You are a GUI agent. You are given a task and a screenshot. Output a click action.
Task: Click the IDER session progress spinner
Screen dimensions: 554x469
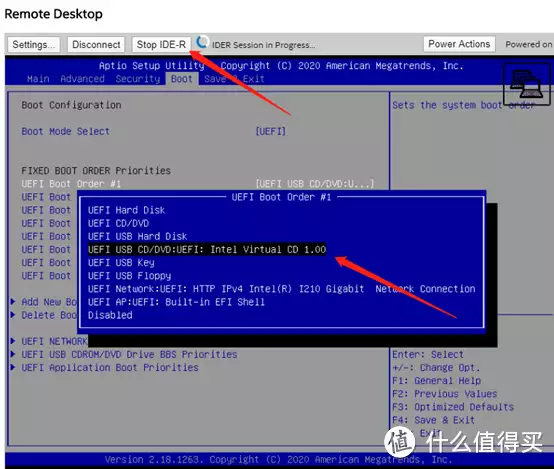point(202,42)
